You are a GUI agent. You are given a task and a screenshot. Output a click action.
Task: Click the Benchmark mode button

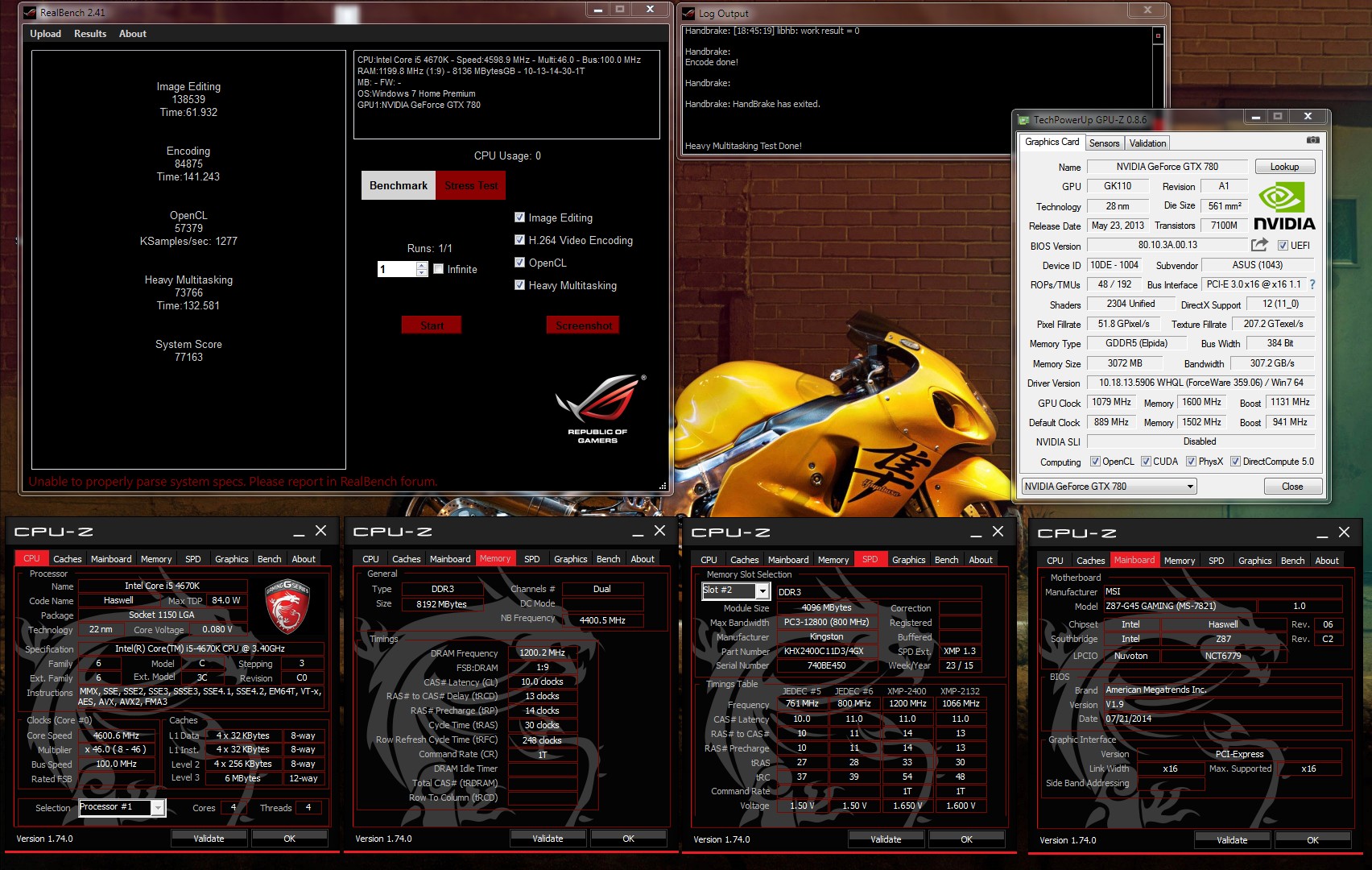pyautogui.click(x=399, y=185)
